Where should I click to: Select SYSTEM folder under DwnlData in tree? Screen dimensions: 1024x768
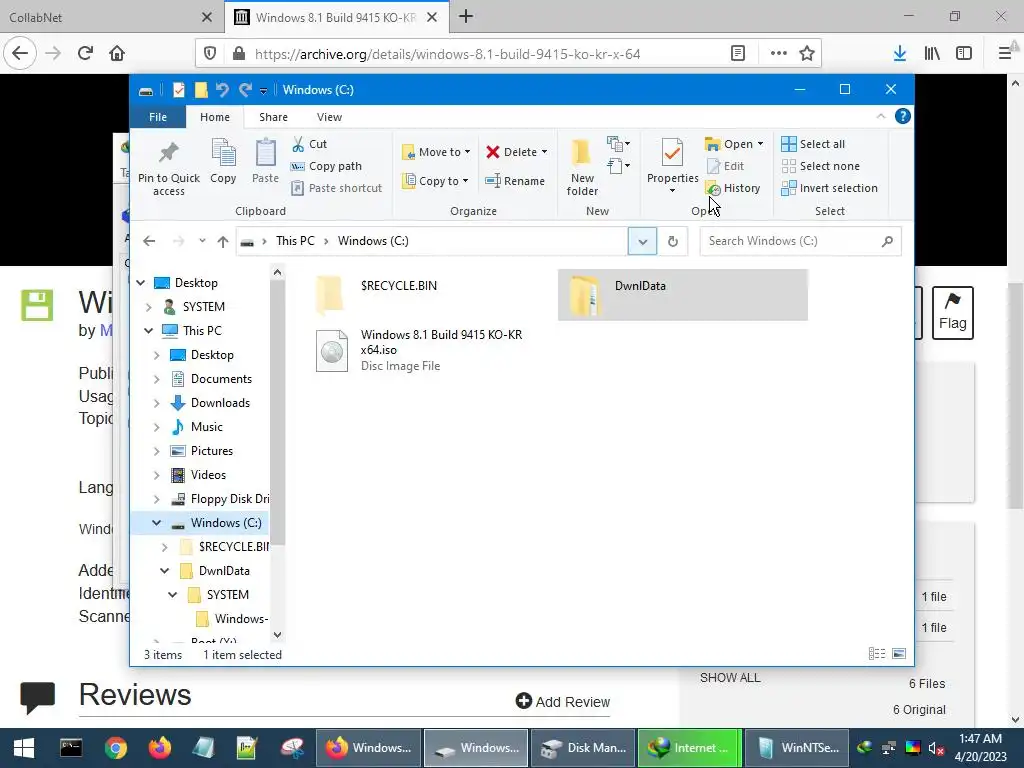point(227,595)
